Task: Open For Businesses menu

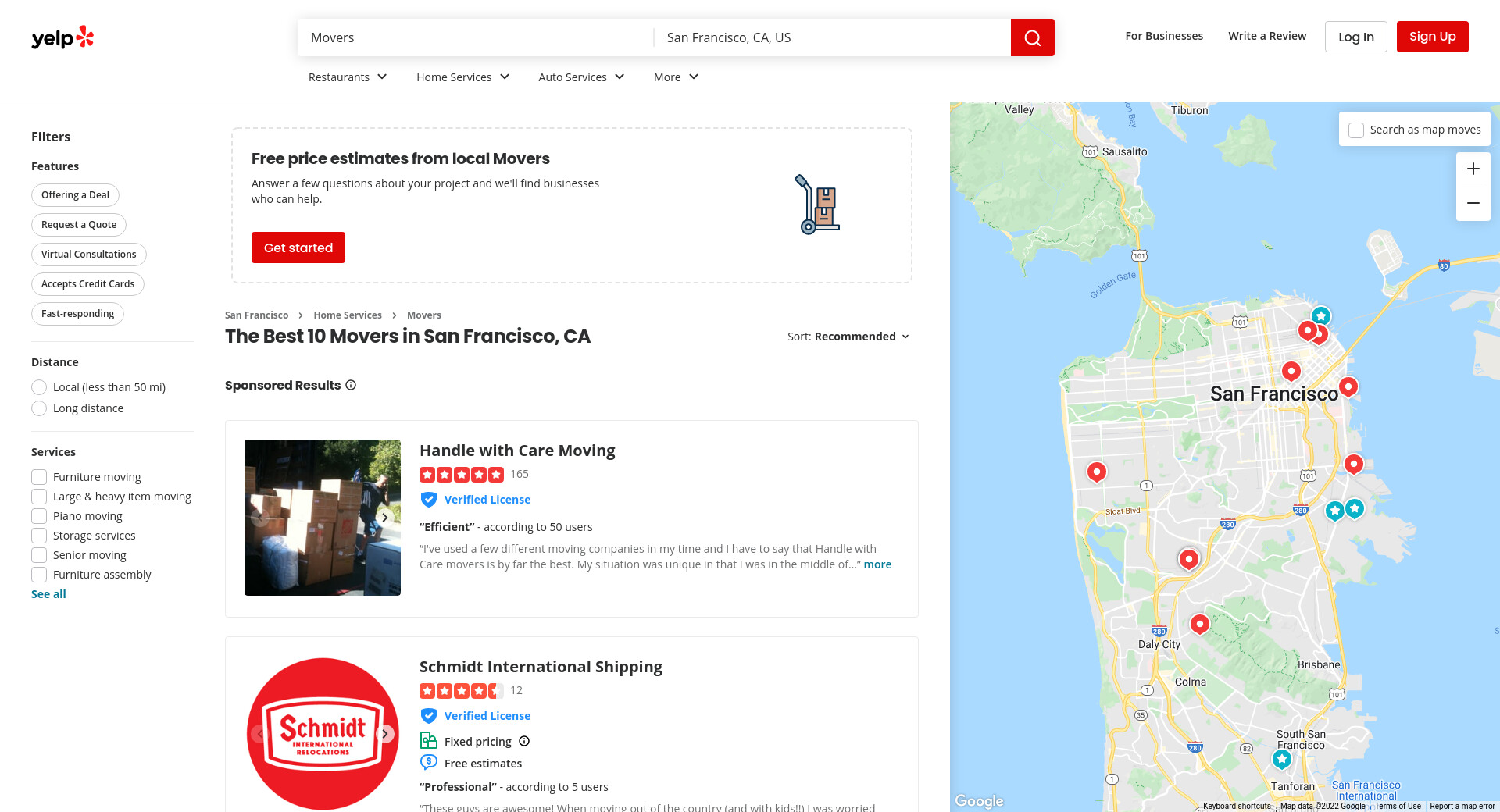Action: tap(1164, 36)
